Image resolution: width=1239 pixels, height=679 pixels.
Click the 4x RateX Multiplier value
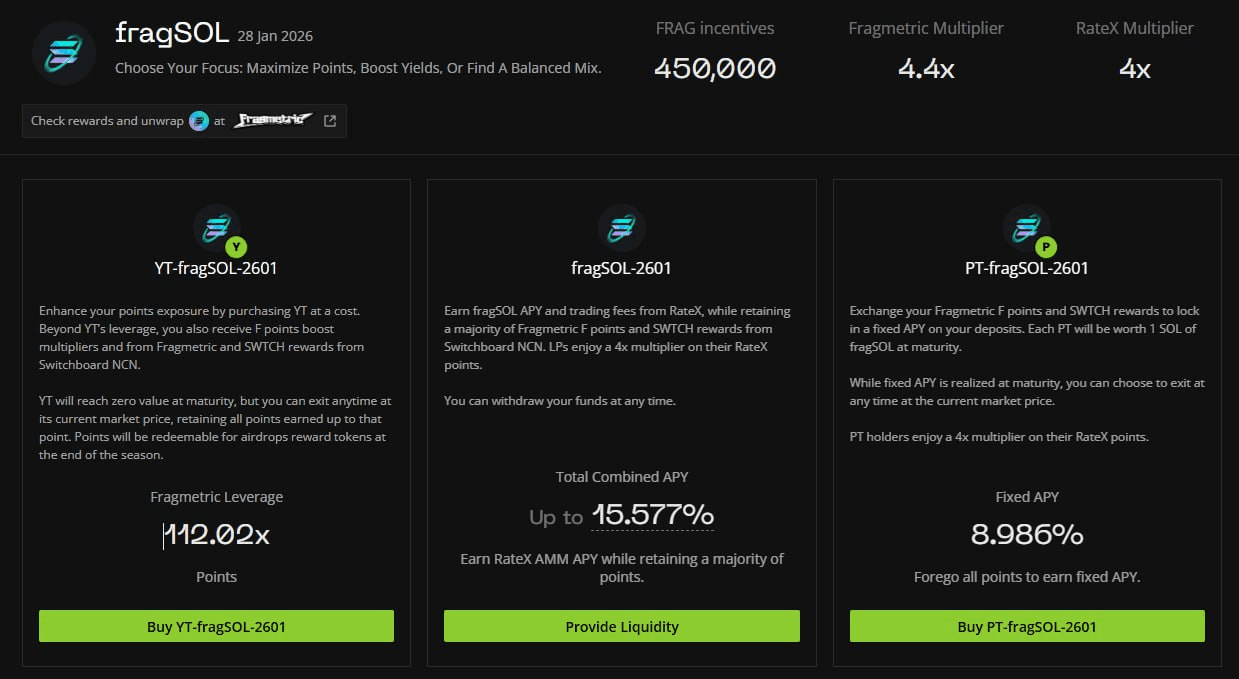pos(1135,68)
